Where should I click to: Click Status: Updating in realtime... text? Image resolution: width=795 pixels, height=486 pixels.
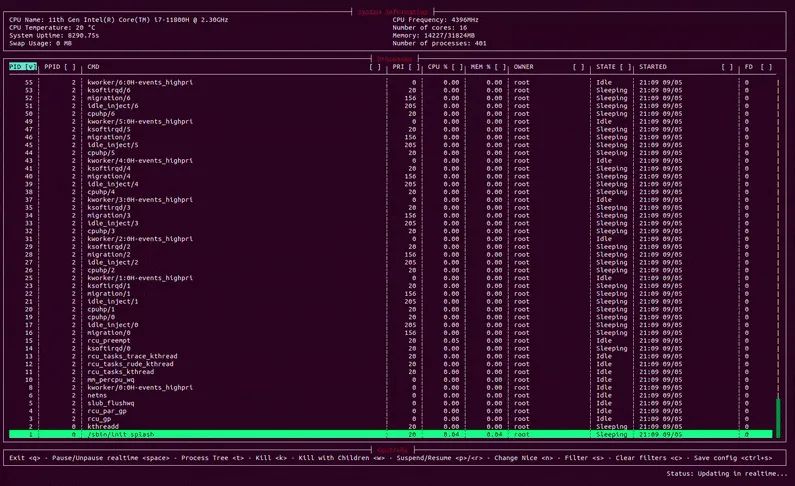[x=727, y=474]
